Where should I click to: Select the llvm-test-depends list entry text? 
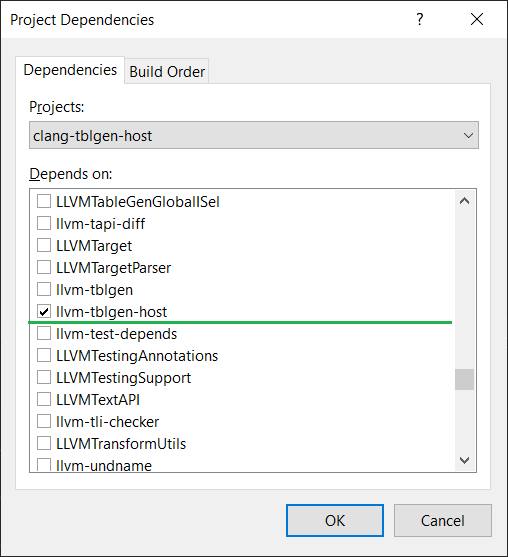point(117,334)
